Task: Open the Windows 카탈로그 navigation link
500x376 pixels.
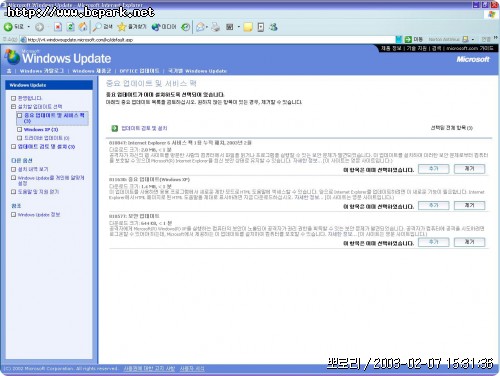Action: 42,71
